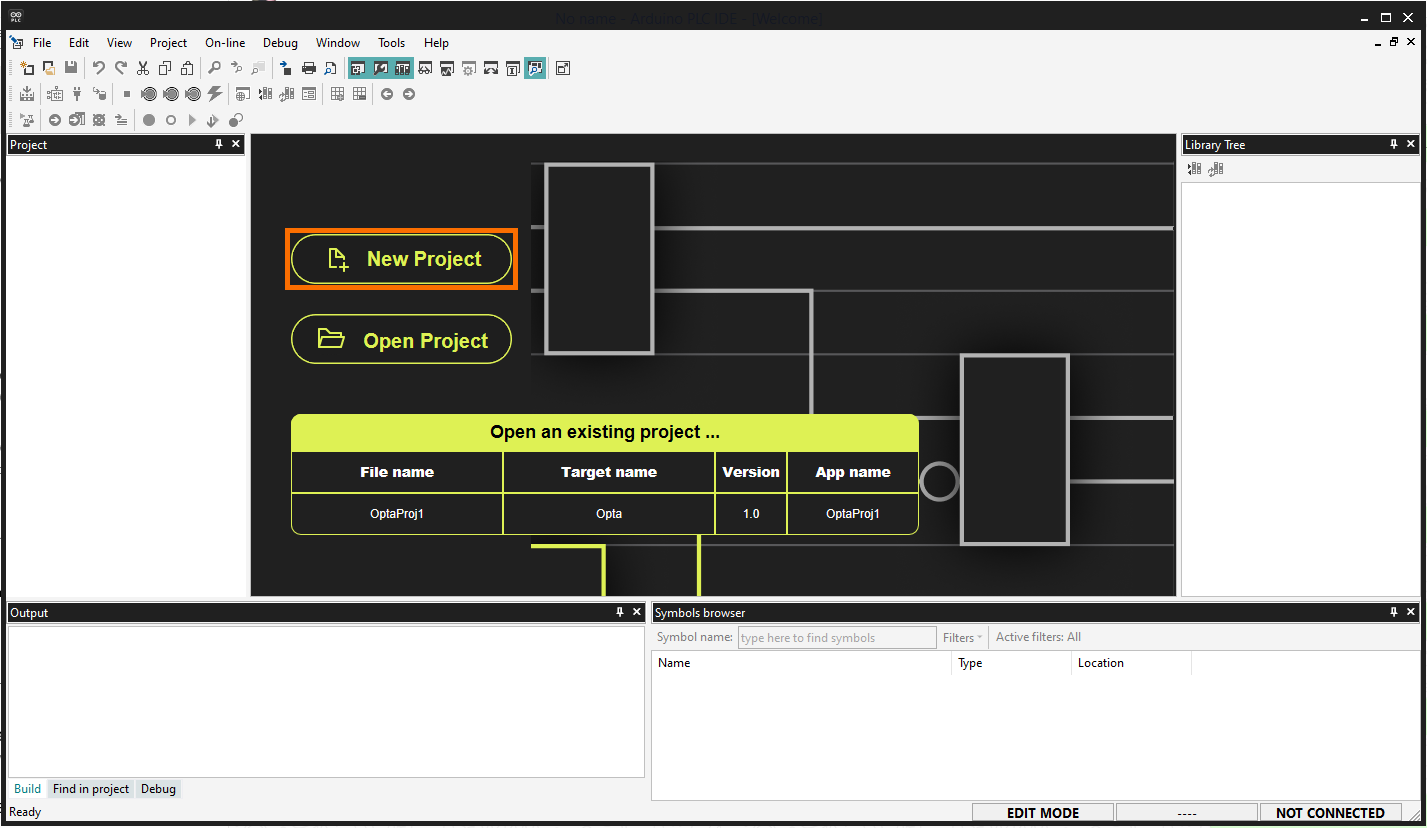
Task: Paste from clipboard toolbar icon
Action: point(187,68)
